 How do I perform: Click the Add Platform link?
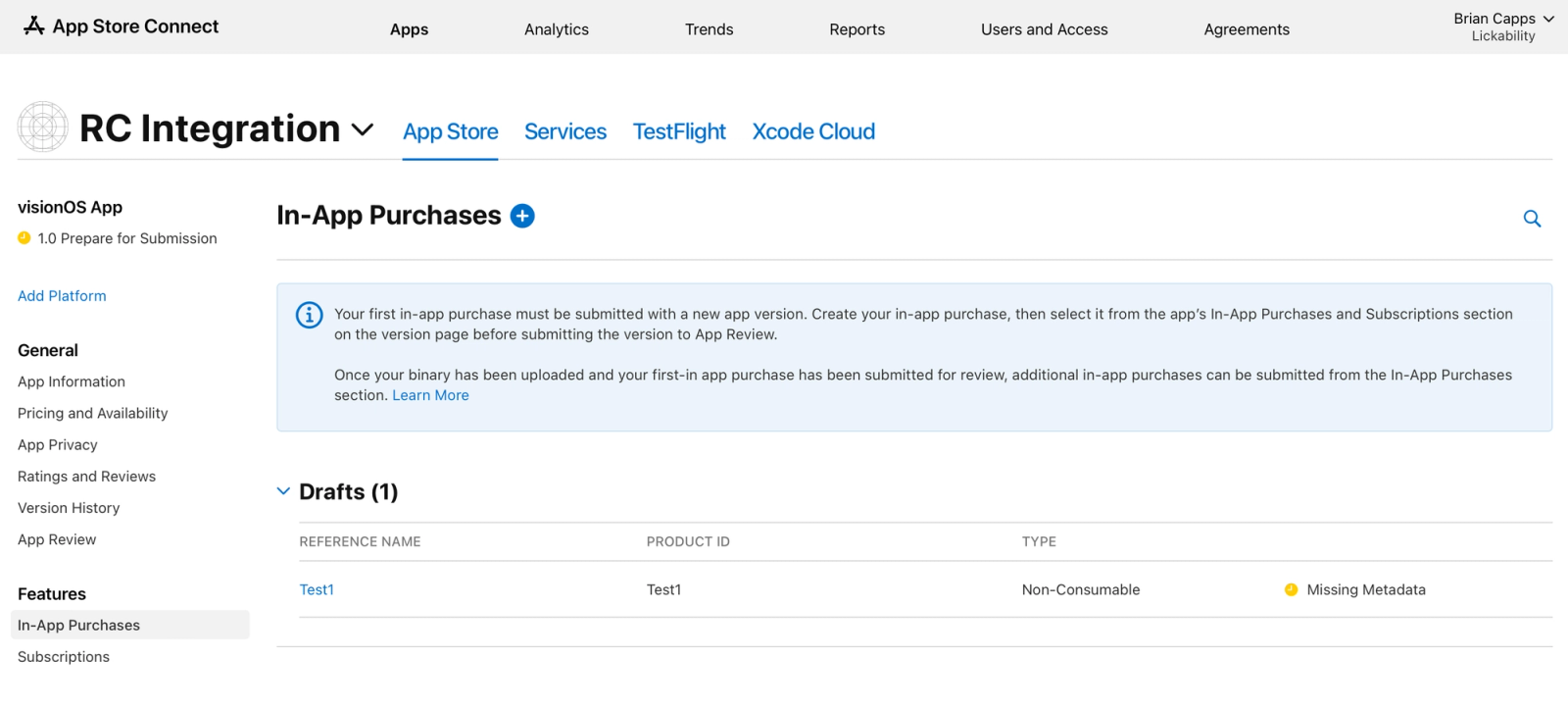[62, 296]
